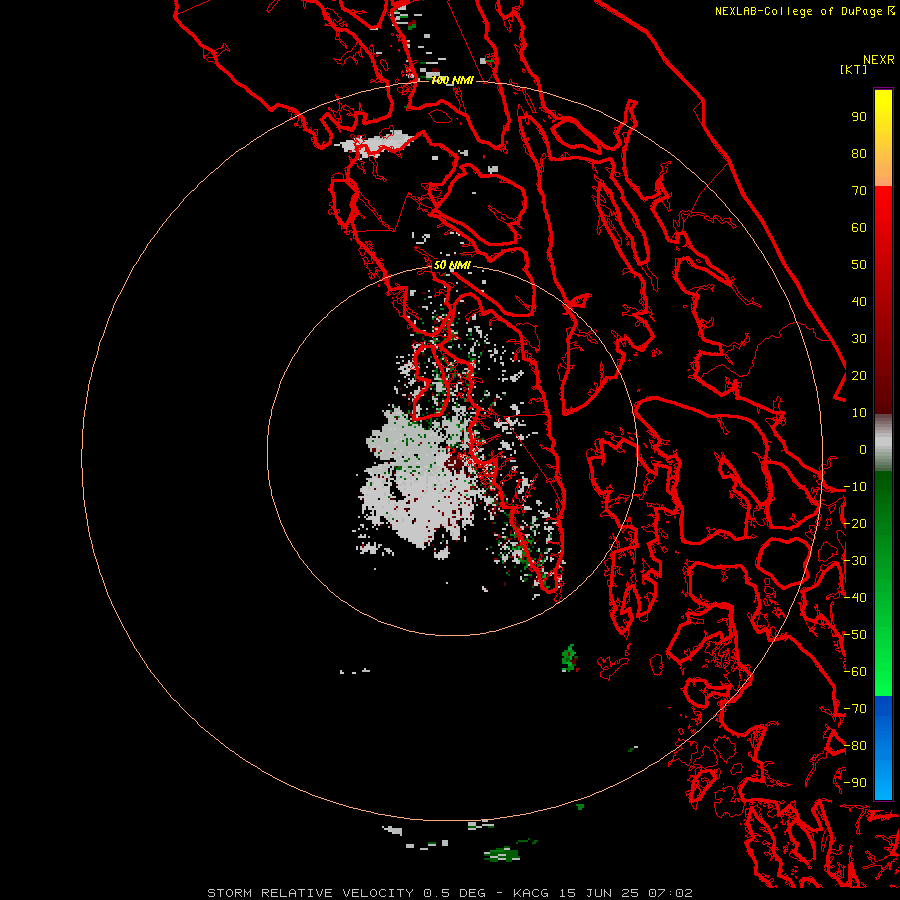Click the [KT] units label
Viewport: 900px width, 900px height.
(853, 69)
